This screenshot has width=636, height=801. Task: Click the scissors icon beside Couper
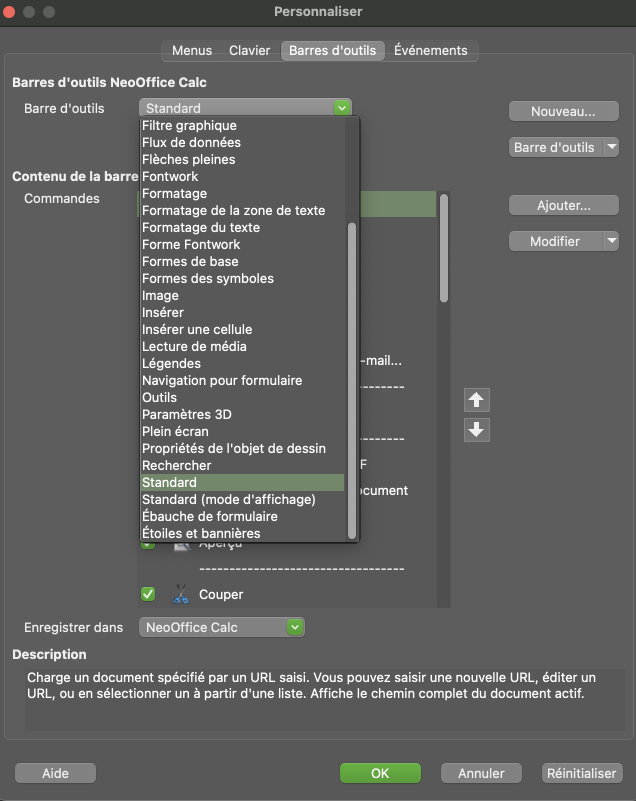pos(180,595)
